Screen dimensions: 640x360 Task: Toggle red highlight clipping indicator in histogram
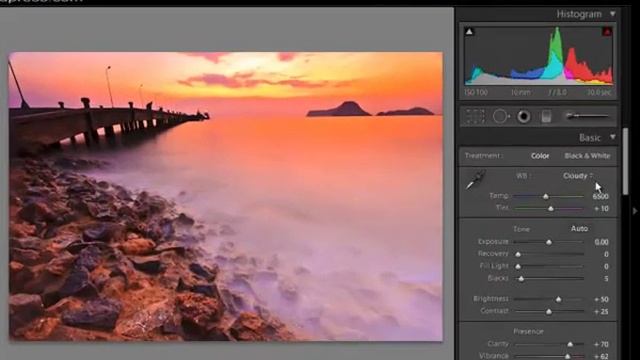click(607, 31)
